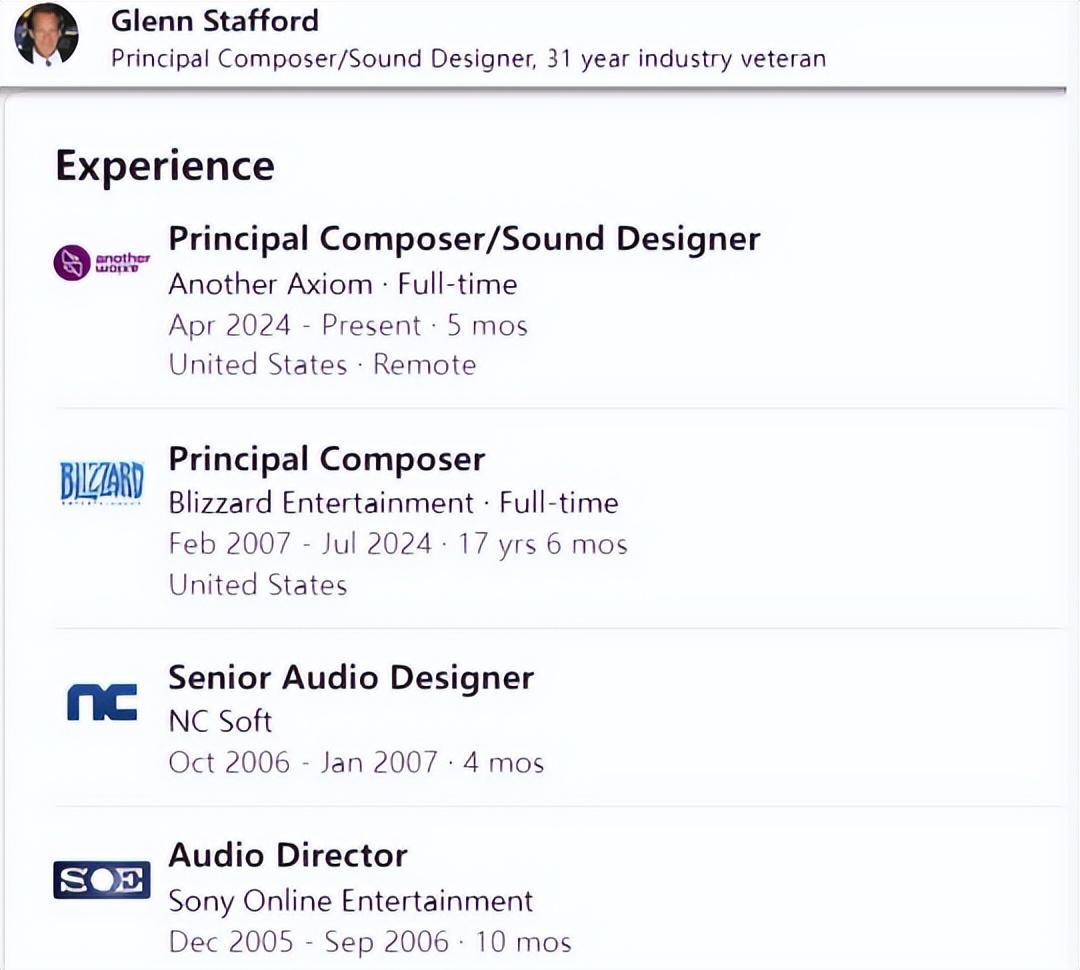This screenshot has height=970, width=1080.
Task: Select the Principal Composer/Sound Designer job title
Action: pos(464,239)
